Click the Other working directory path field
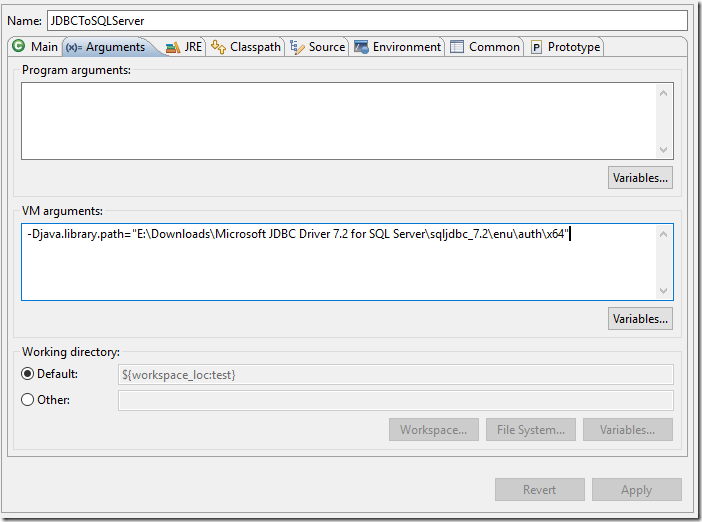This screenshot has width=702, height=522. 395,400
